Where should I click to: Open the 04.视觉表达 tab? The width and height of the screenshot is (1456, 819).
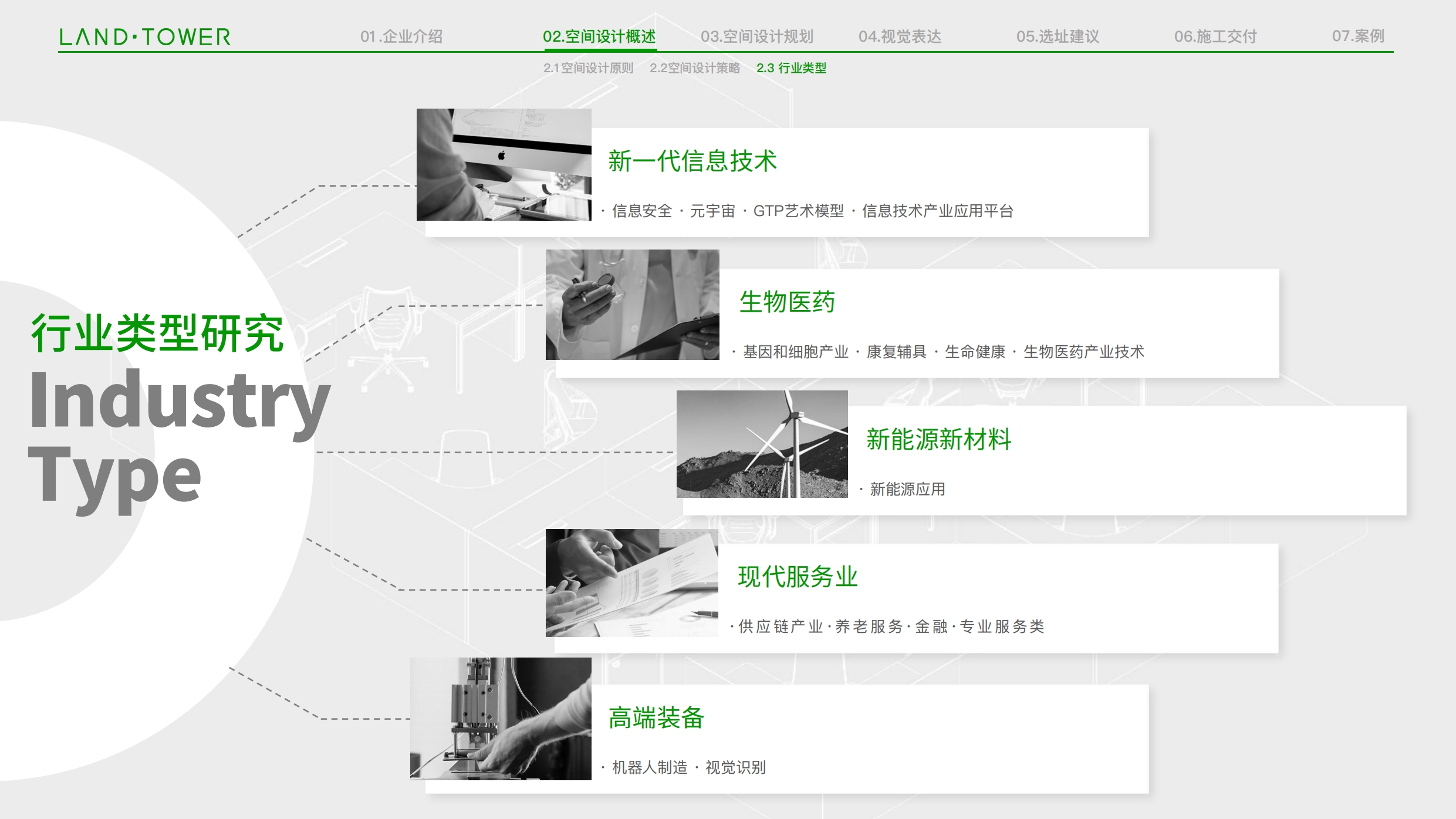900,36
